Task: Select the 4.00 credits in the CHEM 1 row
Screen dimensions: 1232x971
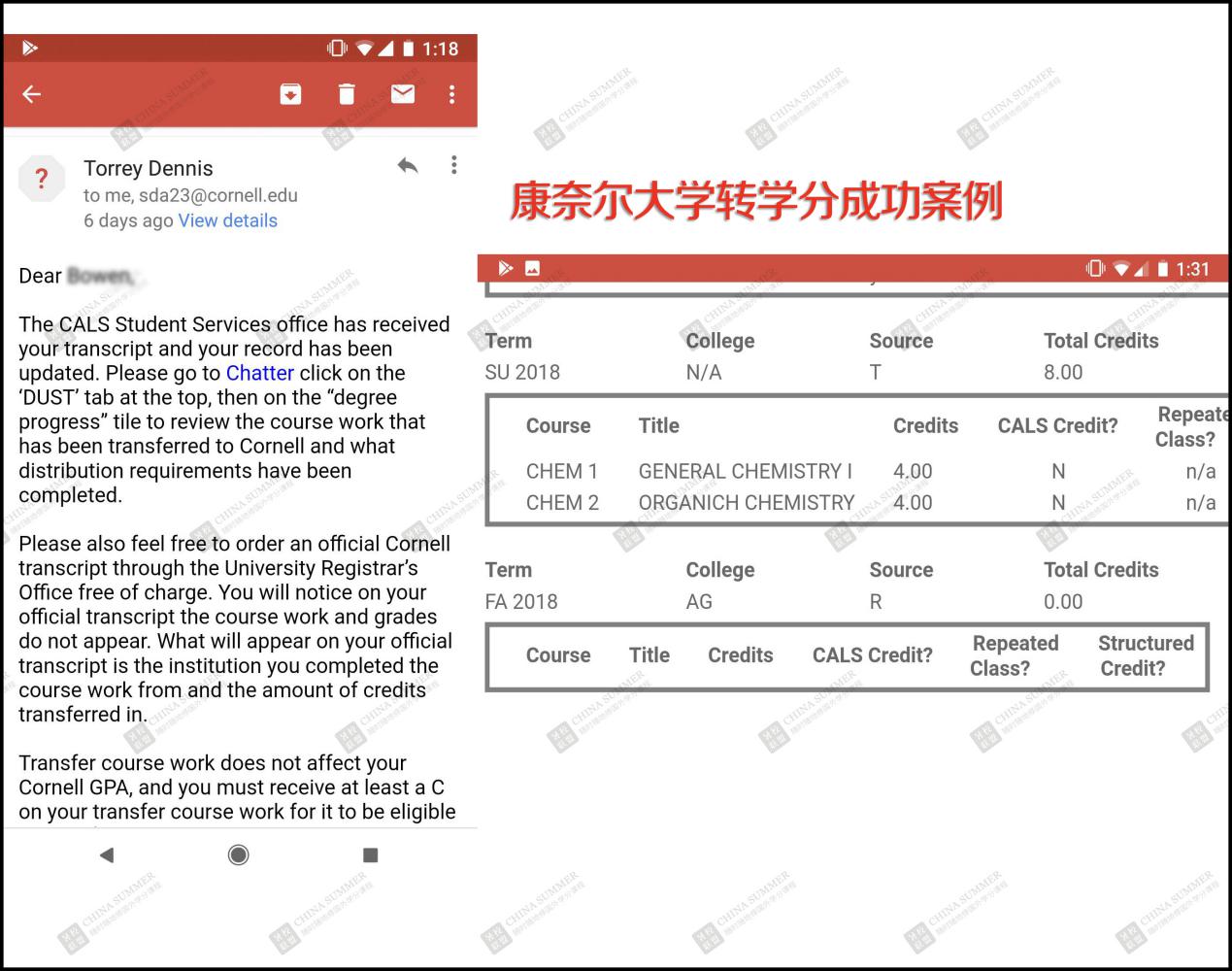Action: coord(913,471)
